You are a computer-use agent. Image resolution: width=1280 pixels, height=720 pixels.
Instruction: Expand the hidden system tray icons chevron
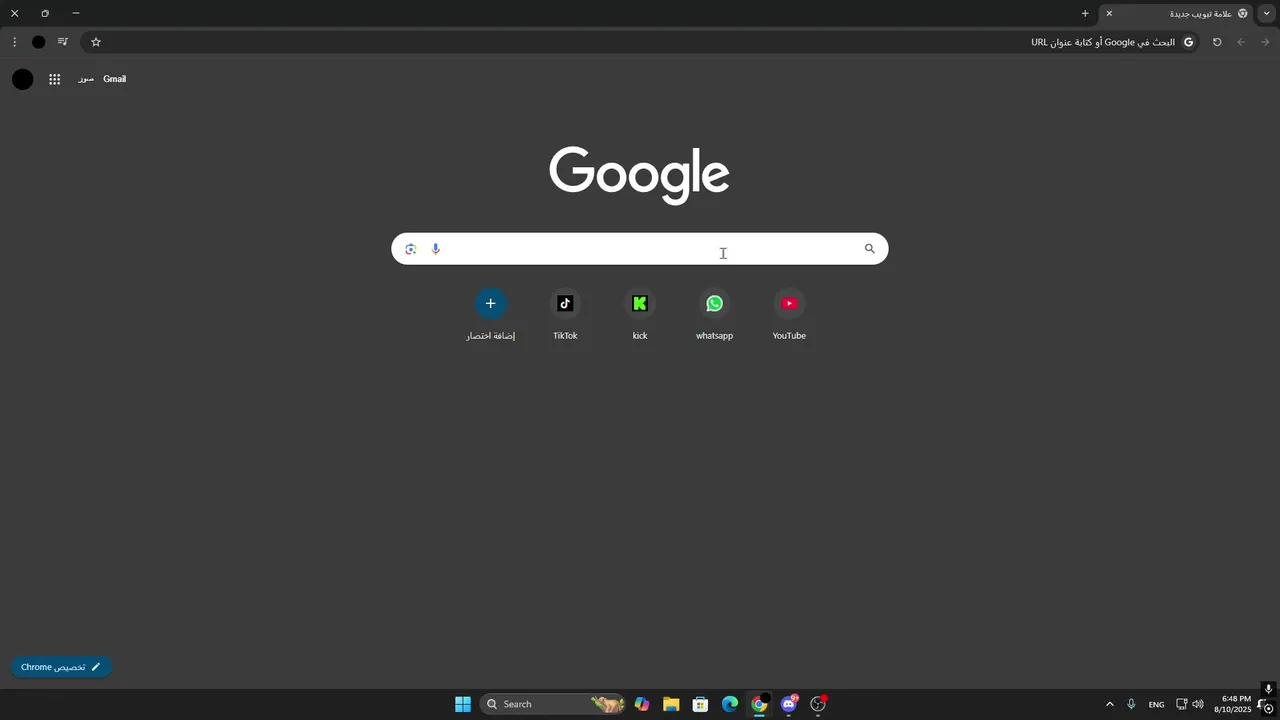[1109, 704]
